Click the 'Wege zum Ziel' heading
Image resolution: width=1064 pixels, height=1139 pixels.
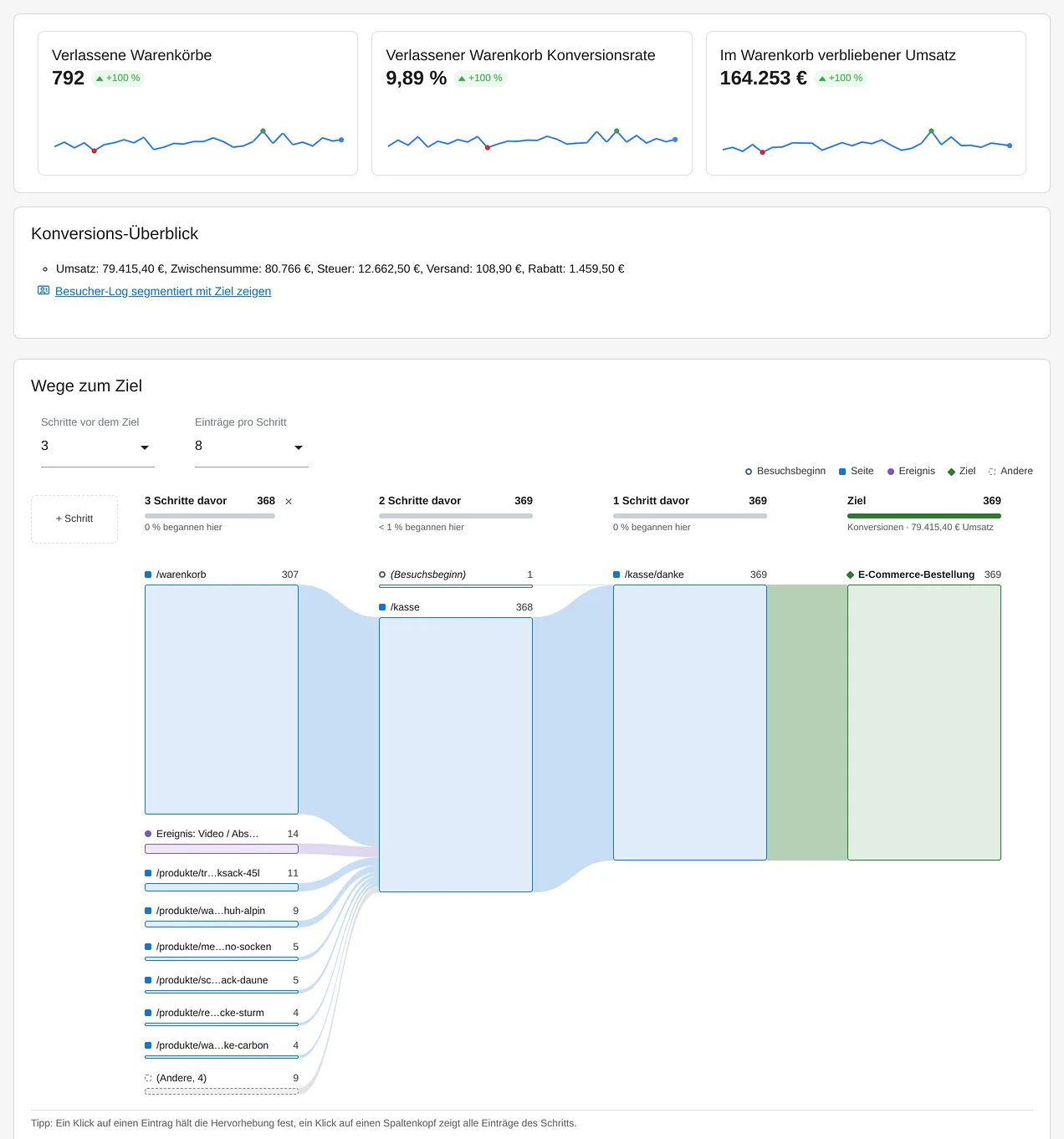click(87, 386)
